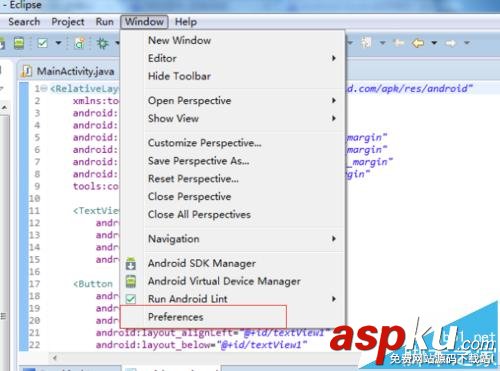The height and width of the screenshot is (371, 500).
Task: Open dropdown beside annotation navigation icon
Action: point(383,43)
